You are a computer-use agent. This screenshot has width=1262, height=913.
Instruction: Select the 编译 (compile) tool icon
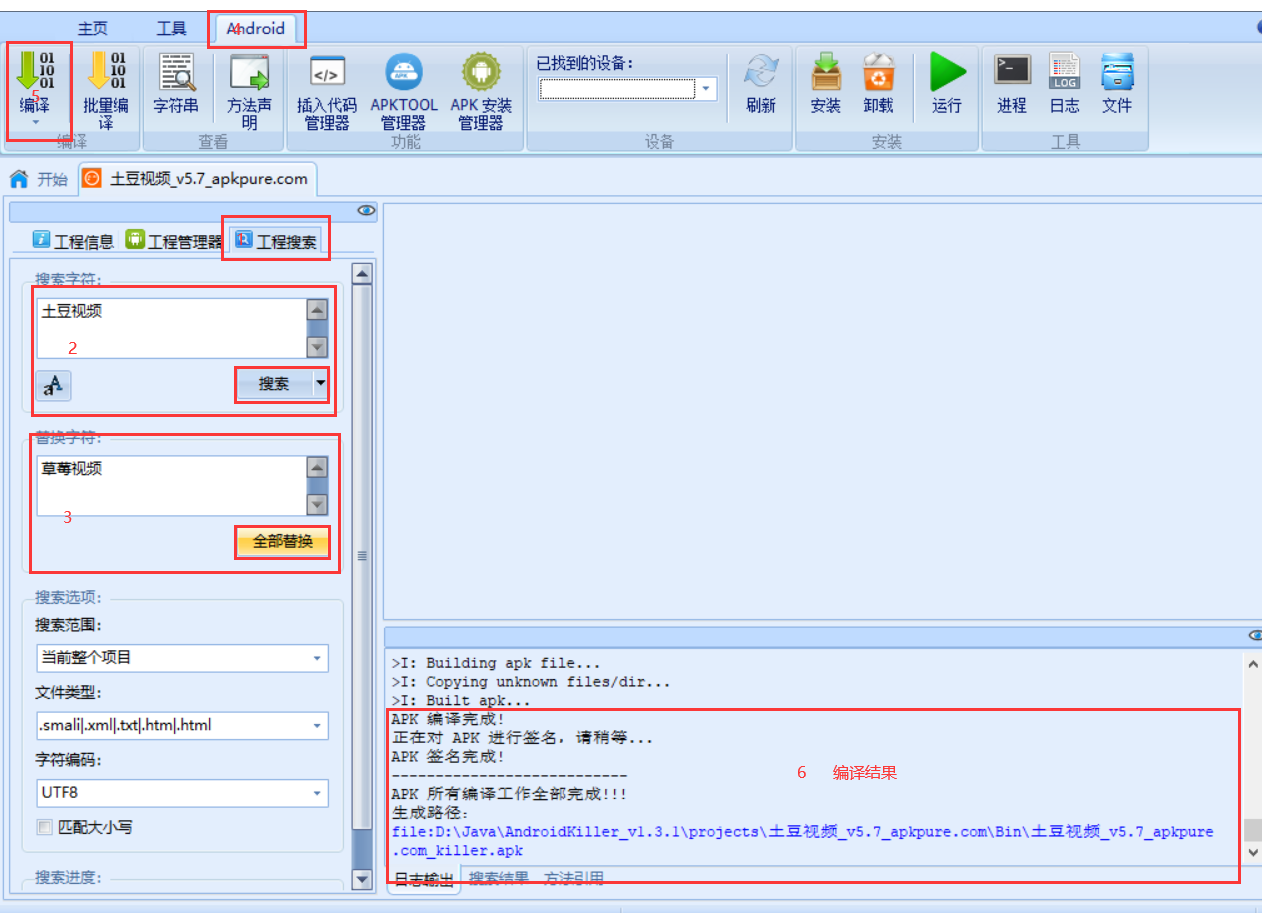click(37, 85)
